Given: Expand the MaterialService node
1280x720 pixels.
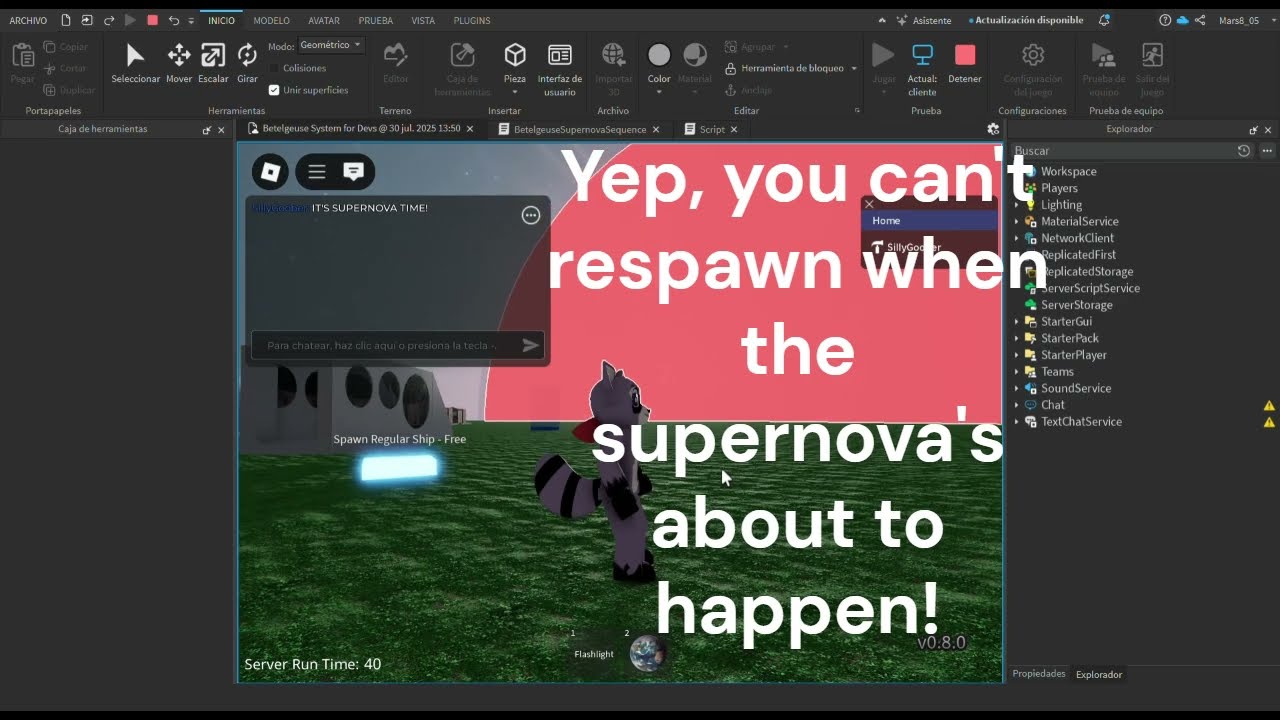Looking at the screenshot, I should 1017,222.
